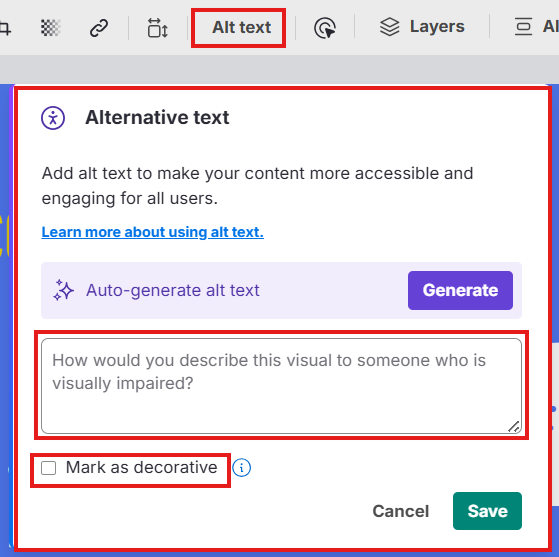The width and height of the screenshot is (559, 557).
Task: Click the align icon next to Layers
Action: 523,27
